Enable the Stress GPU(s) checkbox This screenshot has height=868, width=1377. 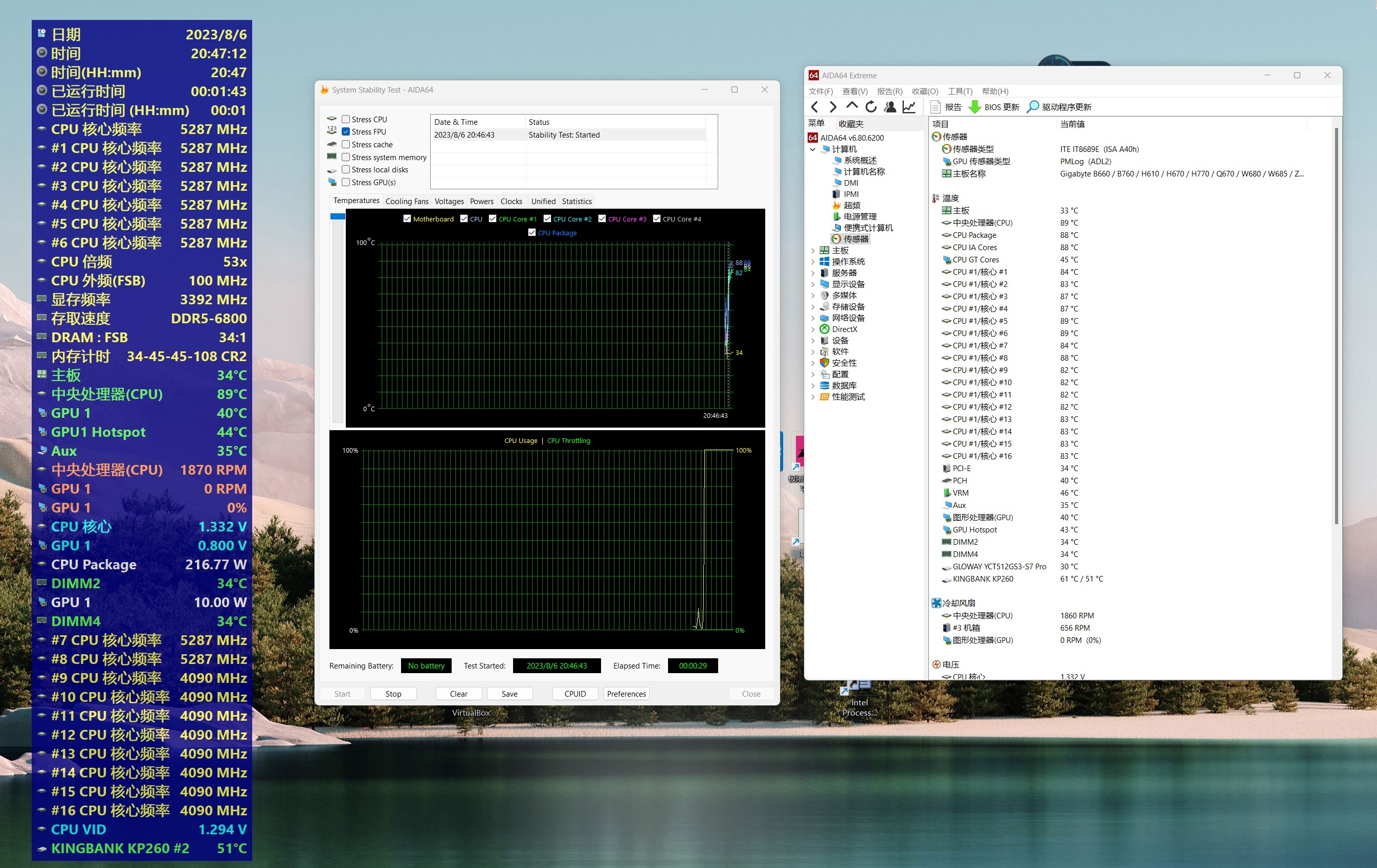tap(346, 183)
